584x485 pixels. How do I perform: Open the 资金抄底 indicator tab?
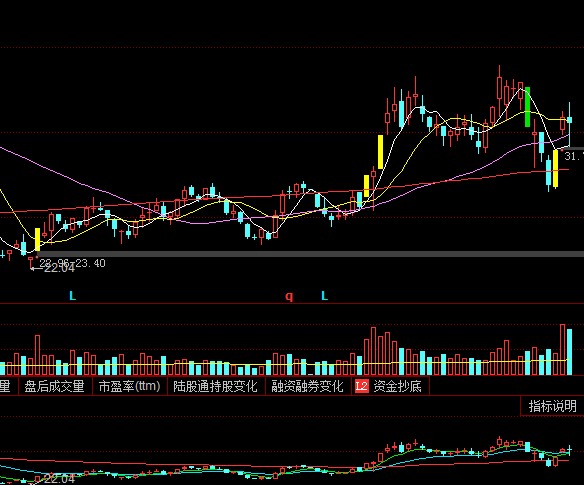[x=397, y=386]
